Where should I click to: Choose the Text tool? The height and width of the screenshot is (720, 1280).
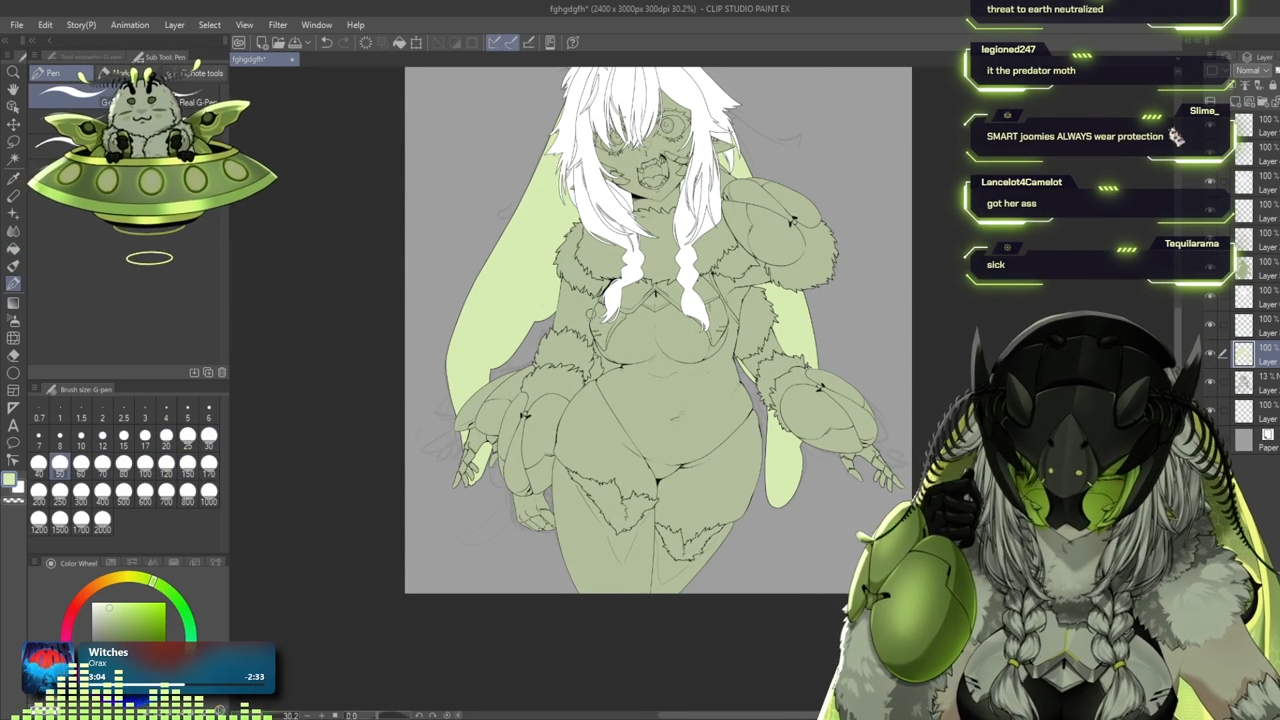13,426
